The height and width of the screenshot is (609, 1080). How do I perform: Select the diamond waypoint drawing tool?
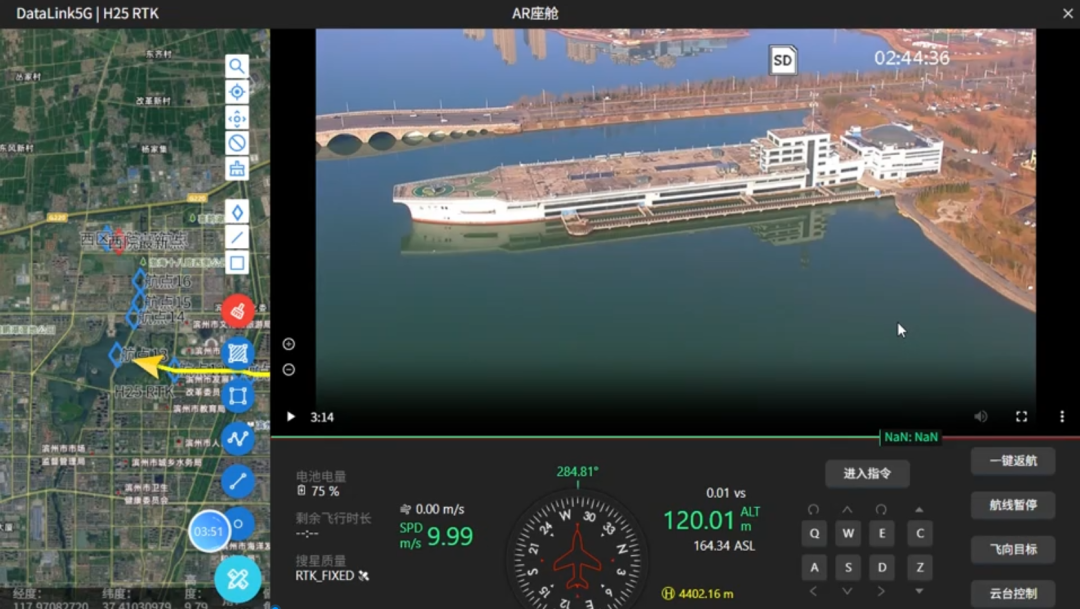(x=237, y=212)
